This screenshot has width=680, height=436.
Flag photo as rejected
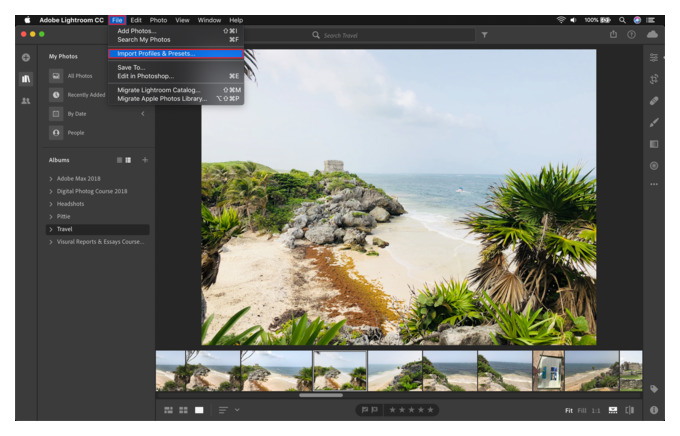click(374, 410)
